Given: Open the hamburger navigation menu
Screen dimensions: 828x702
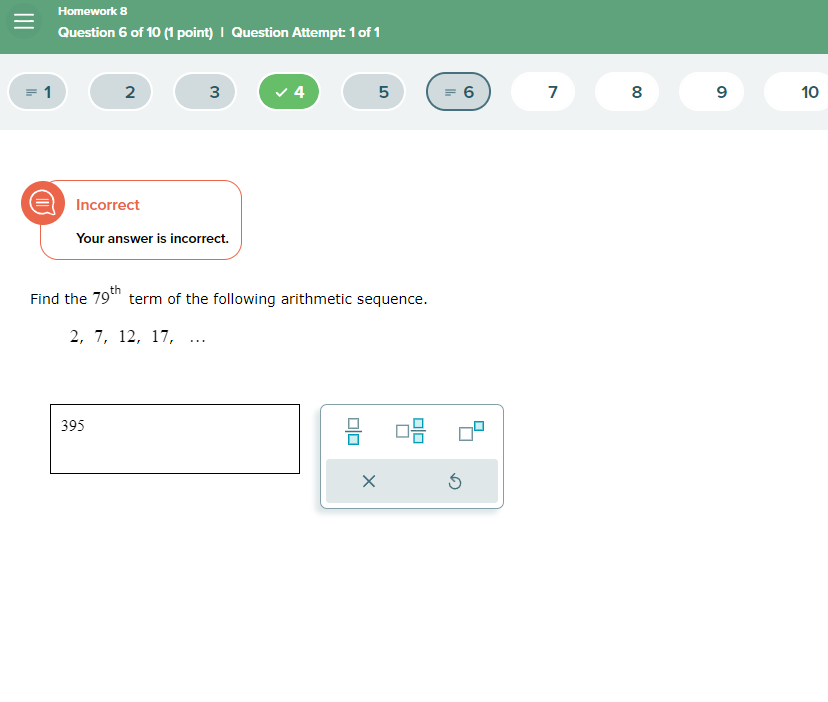Looking at the screenshot, I should point(24,20).
